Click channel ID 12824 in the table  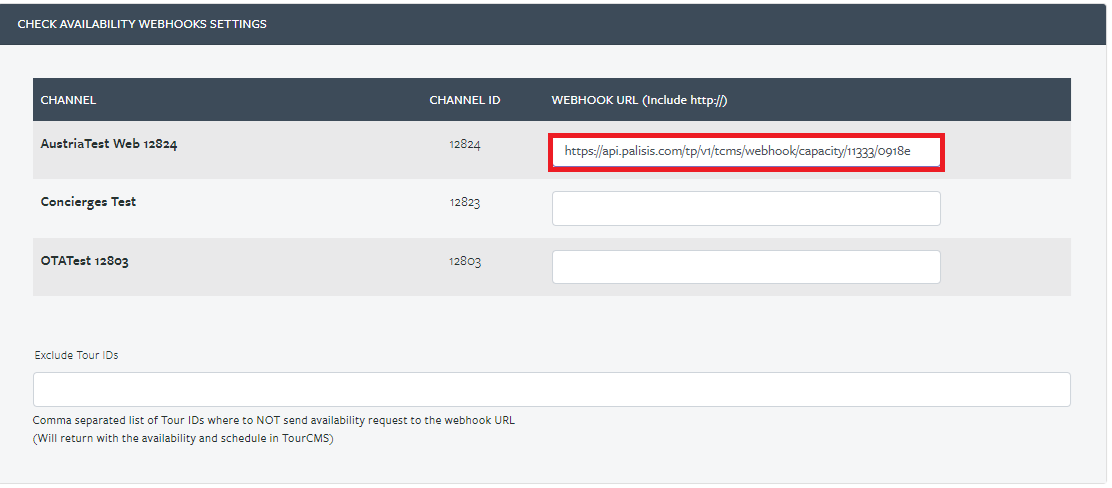click(x=465, y=145)
